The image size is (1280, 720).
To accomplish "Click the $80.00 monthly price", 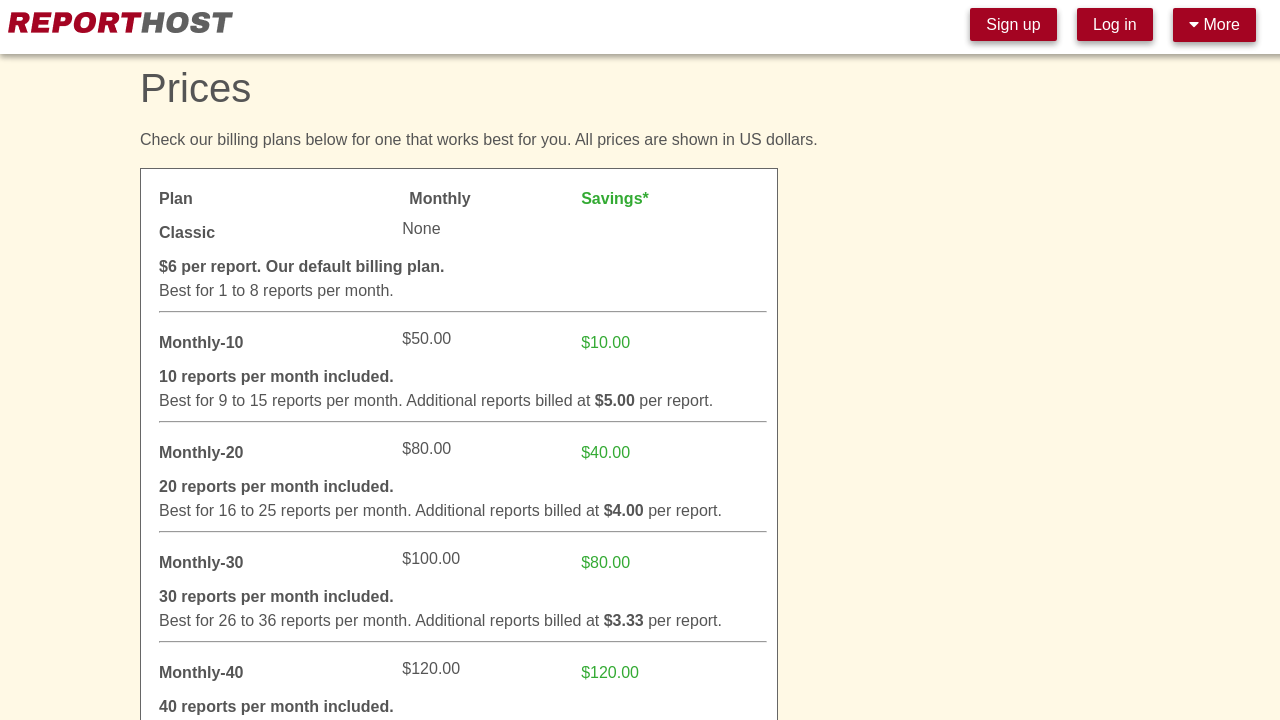I will [426, 449].
